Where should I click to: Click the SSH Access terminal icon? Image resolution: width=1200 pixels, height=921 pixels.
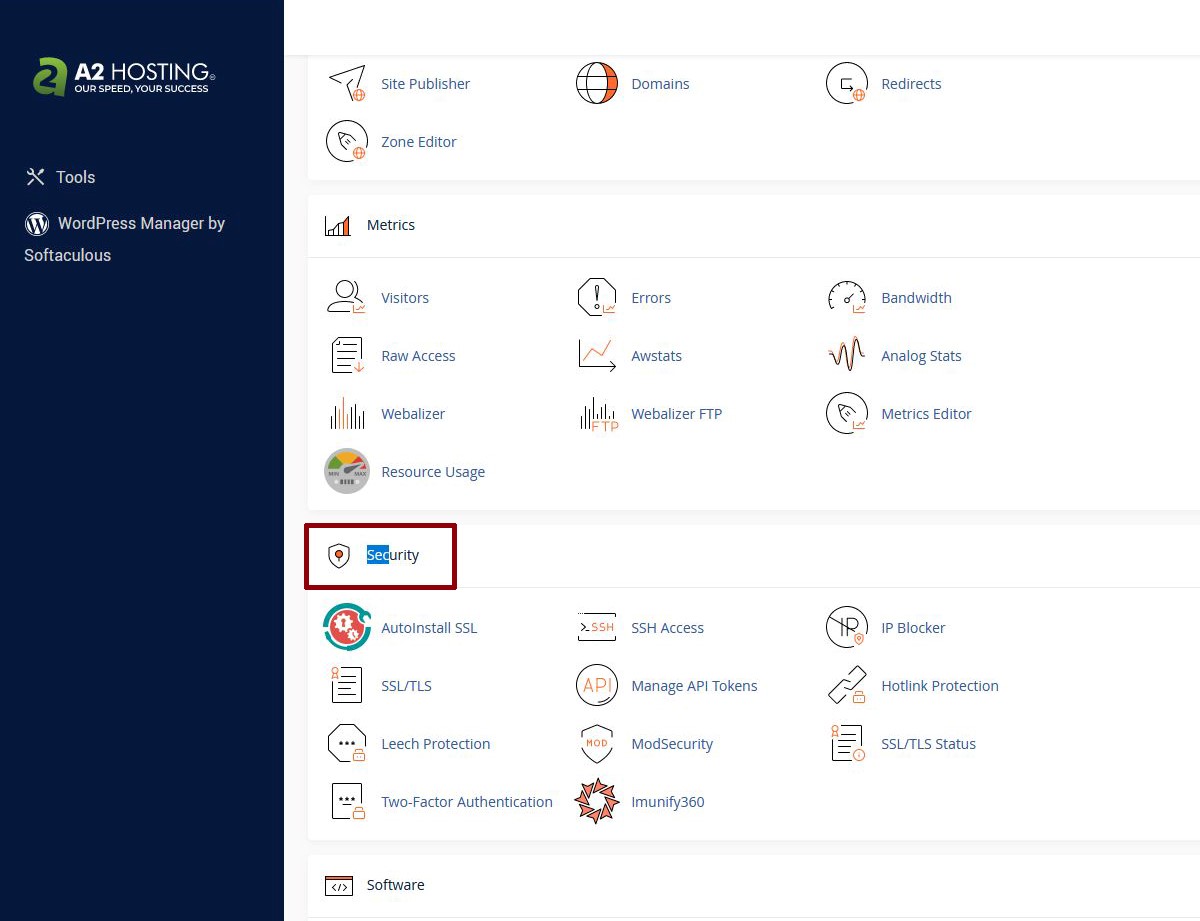click(597, 628)
